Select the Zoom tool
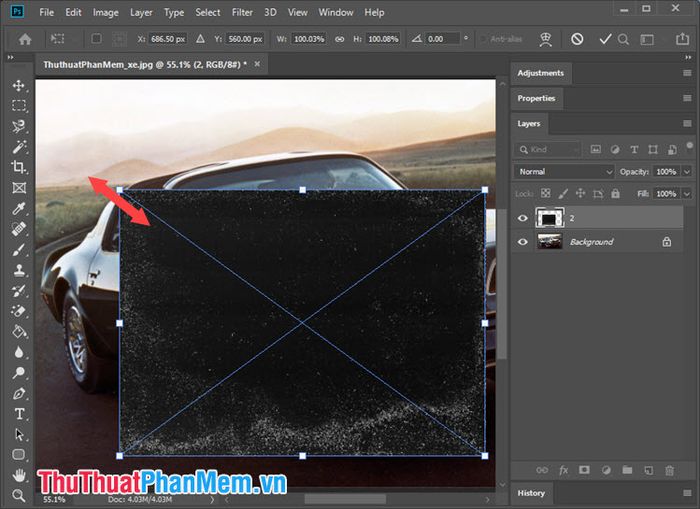The image size is (700, 509). pyautogui.click(x=19, y=495)
